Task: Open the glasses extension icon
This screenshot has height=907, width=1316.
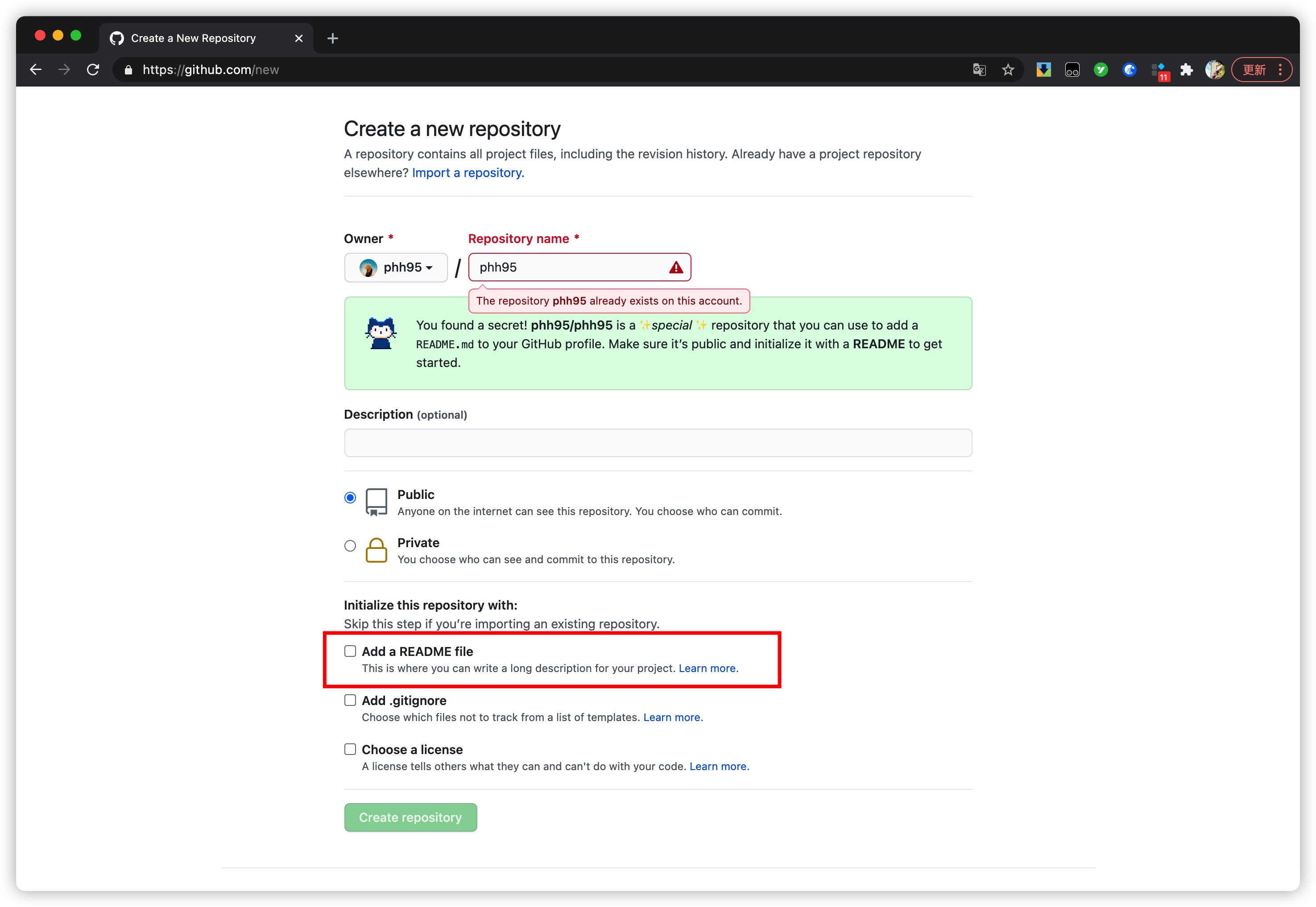Action: point(1072,70)
